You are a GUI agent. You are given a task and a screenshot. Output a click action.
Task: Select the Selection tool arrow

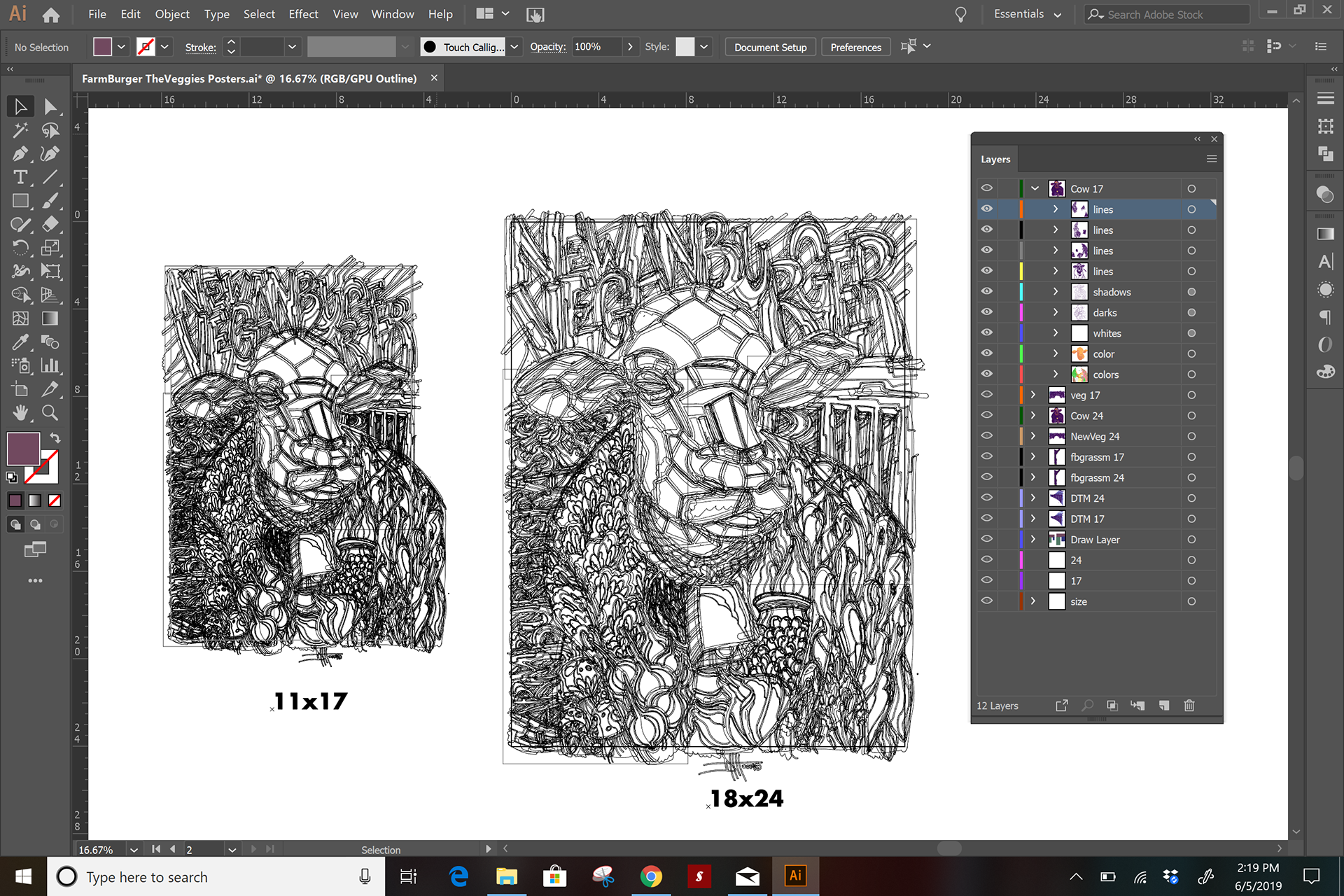pos(20,106)
